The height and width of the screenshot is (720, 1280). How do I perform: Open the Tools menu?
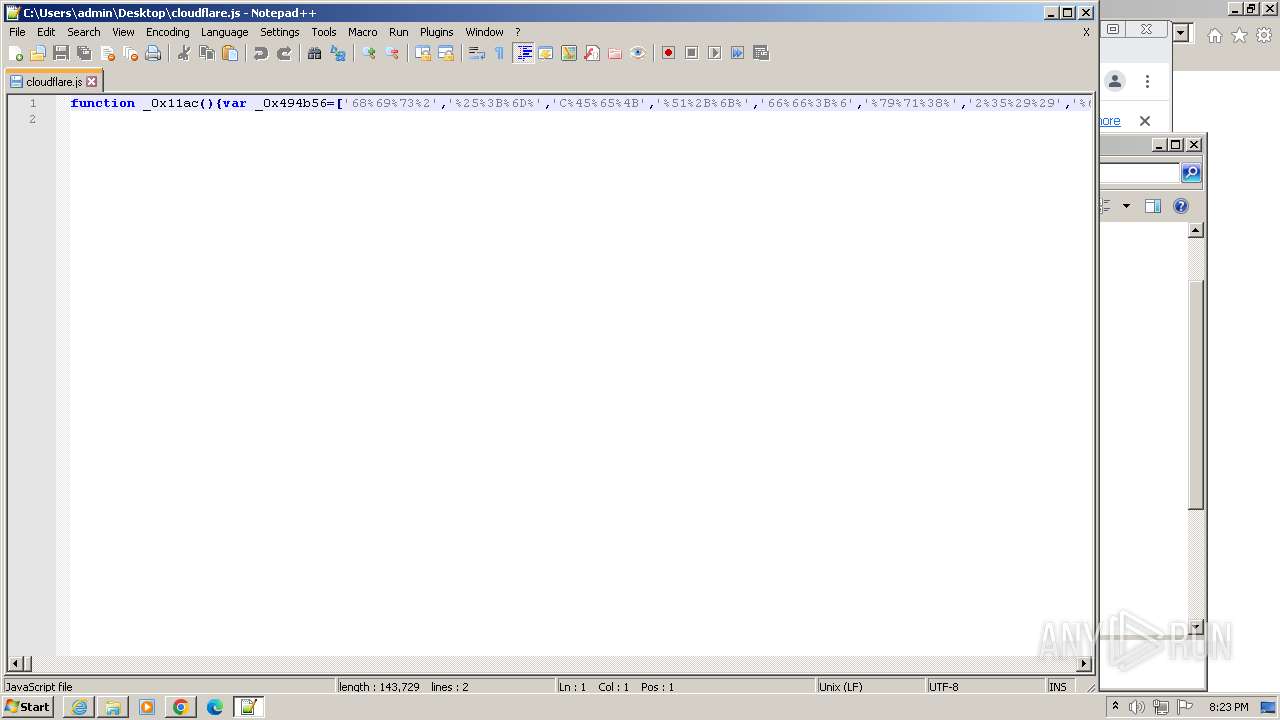click(x=324, y=32)
